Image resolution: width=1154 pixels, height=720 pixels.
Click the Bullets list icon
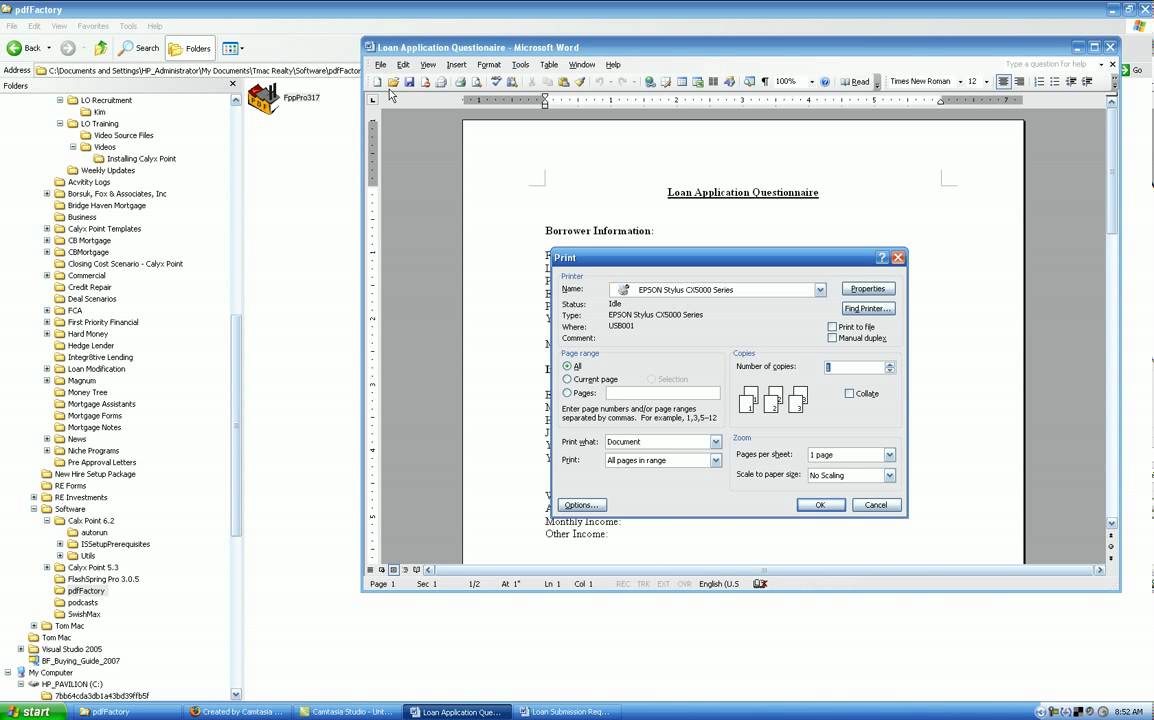[x=1055, y=82]
